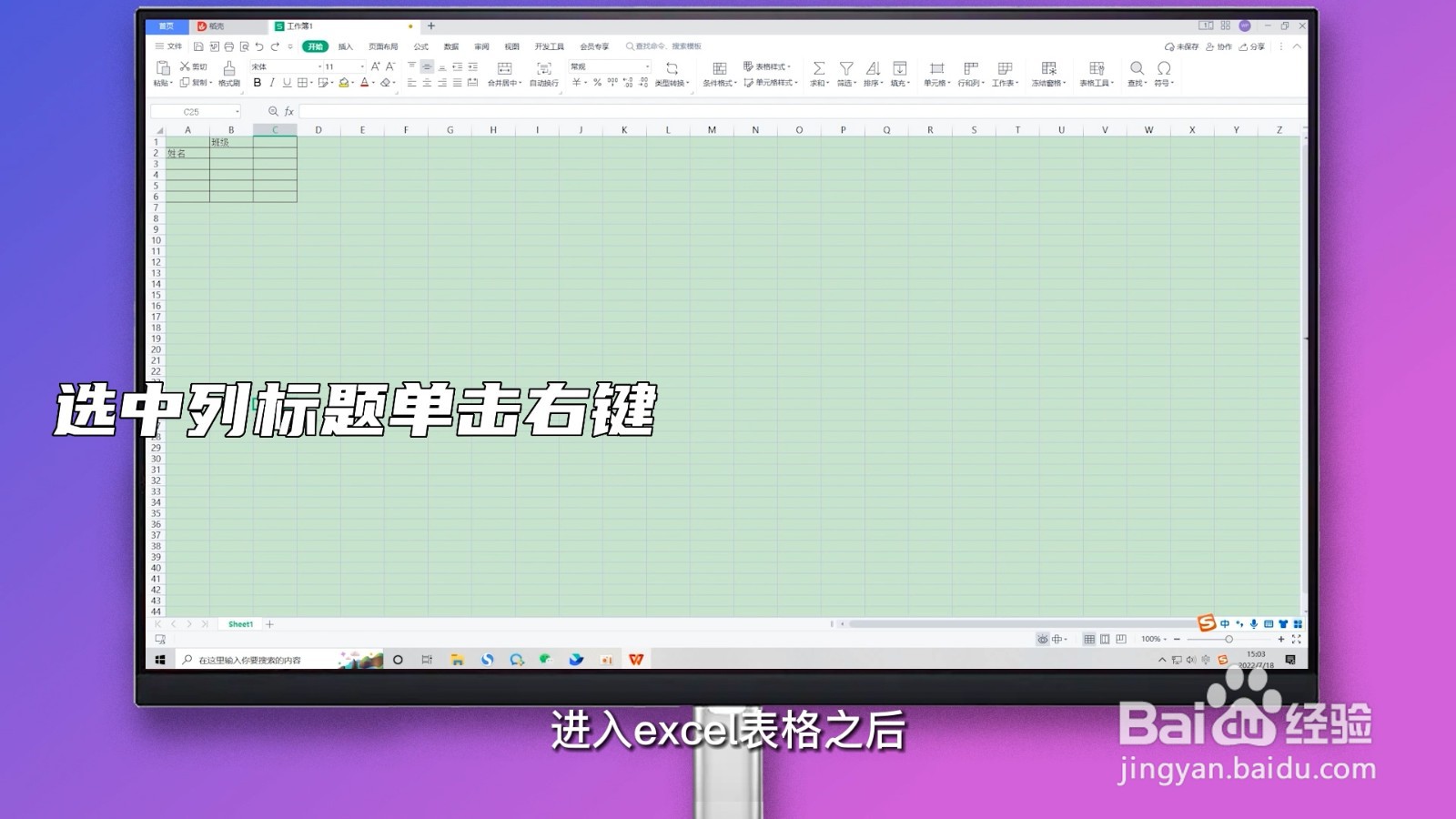The image size is (1456, 819).
Task: Click the Wrap Text (自动换行) icon
Action: 544,68
